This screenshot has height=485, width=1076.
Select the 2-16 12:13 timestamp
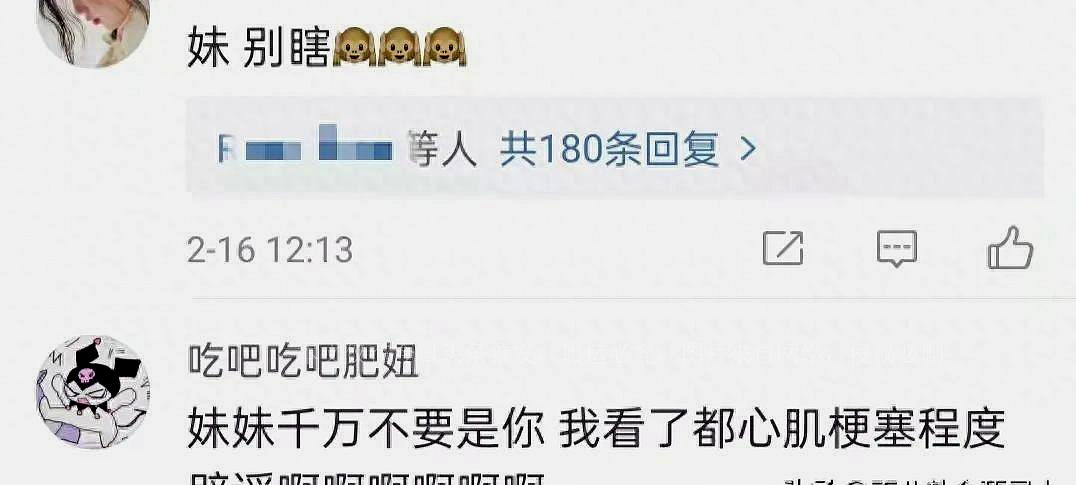click(x=270, y=250)
